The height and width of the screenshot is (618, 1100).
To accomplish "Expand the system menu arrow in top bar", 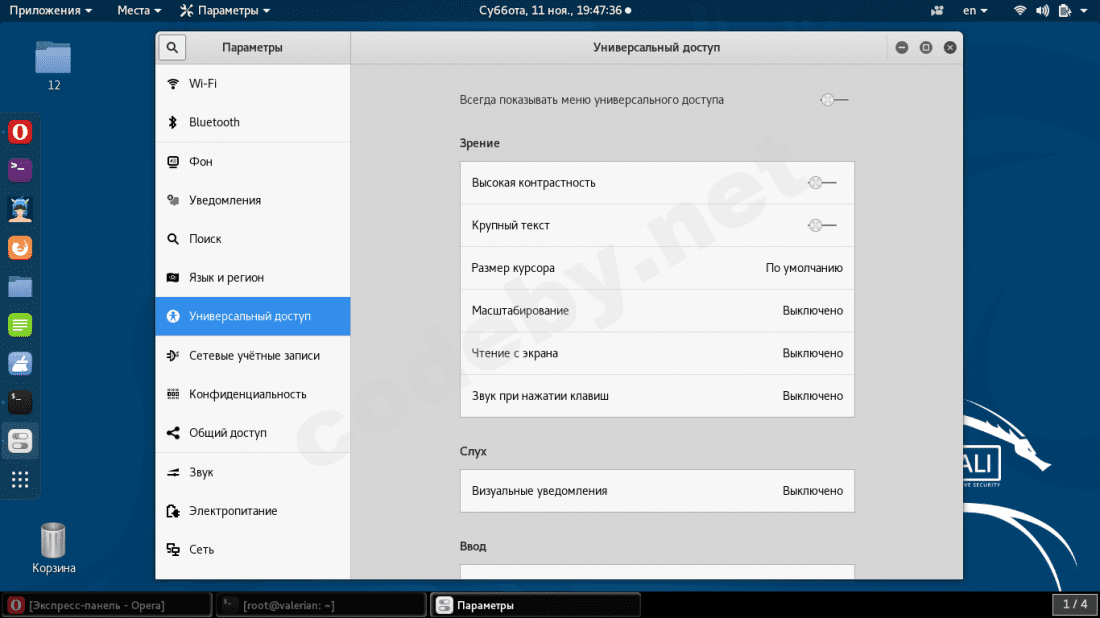I will [1084, 11].
